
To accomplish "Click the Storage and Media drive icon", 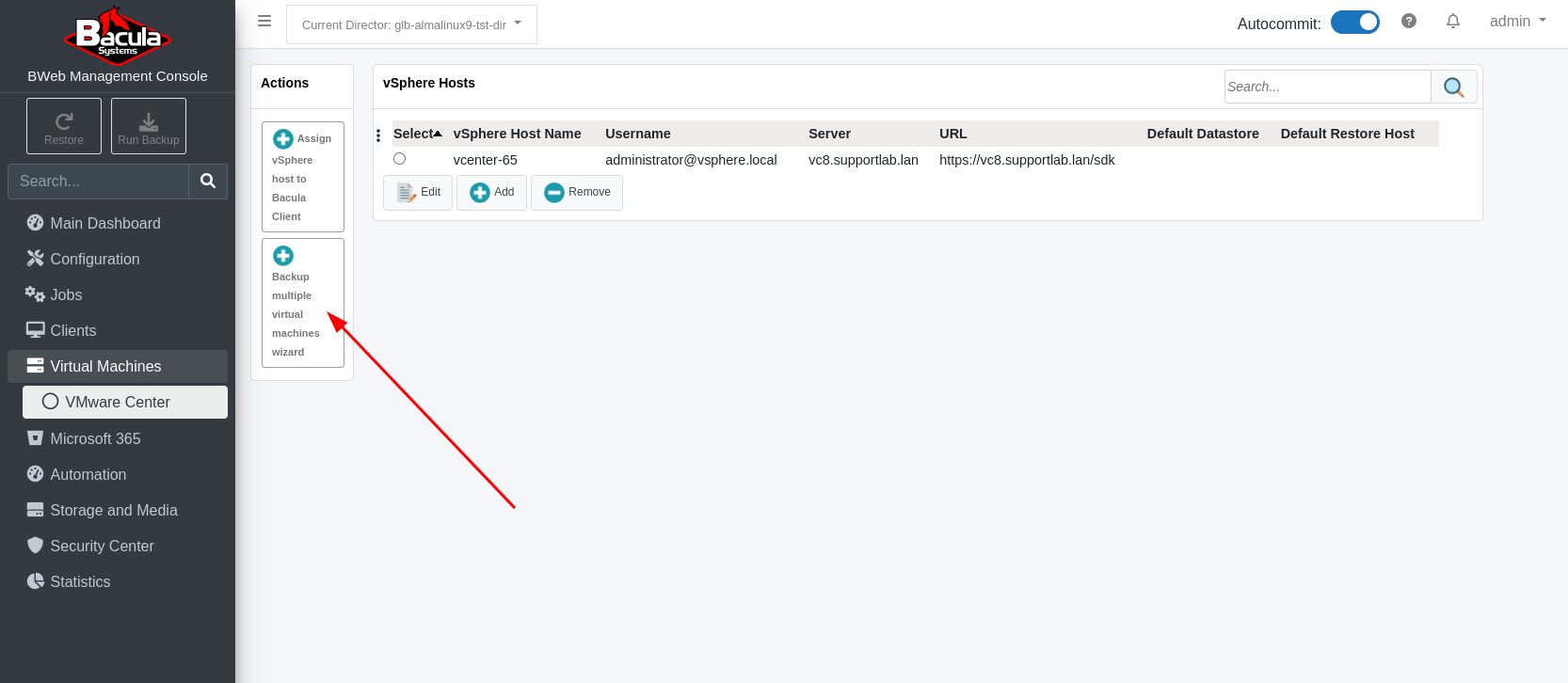I will (35, 510).
